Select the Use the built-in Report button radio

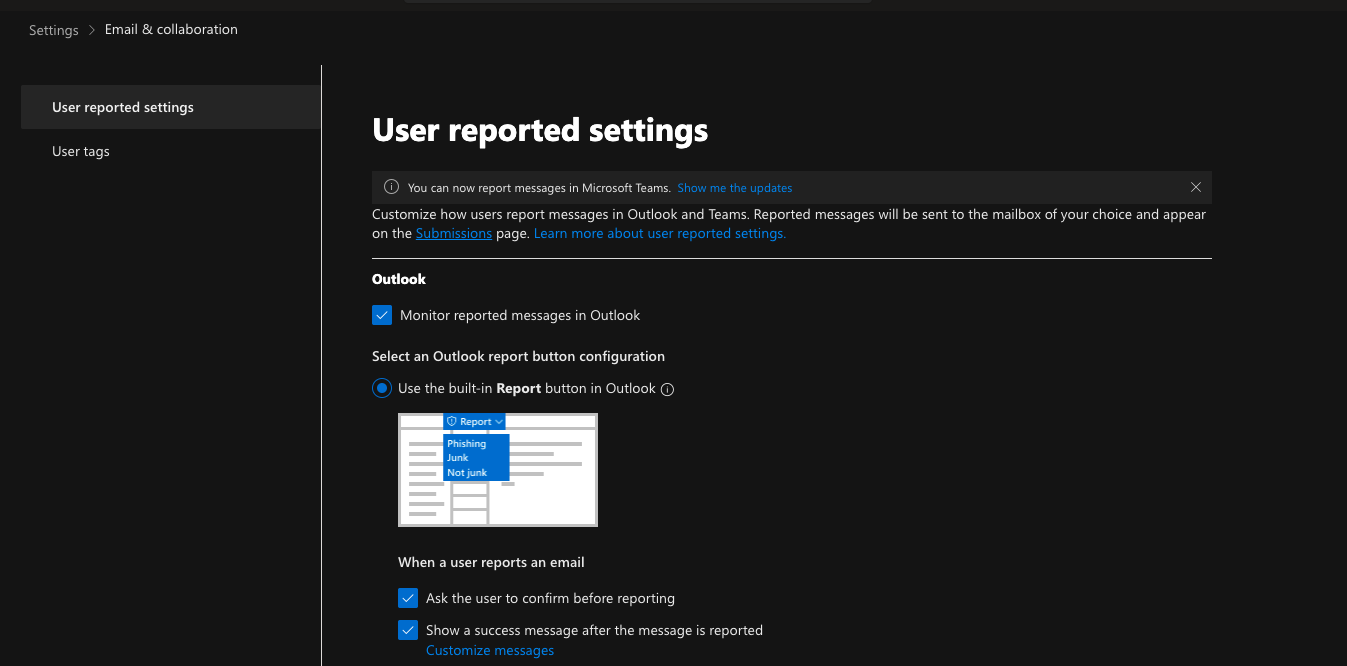pos(382,388)
